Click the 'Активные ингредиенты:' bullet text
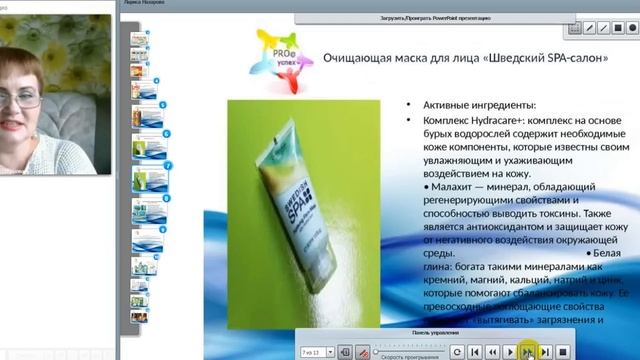This screenshot has width=640, height=360. (480, 105)
